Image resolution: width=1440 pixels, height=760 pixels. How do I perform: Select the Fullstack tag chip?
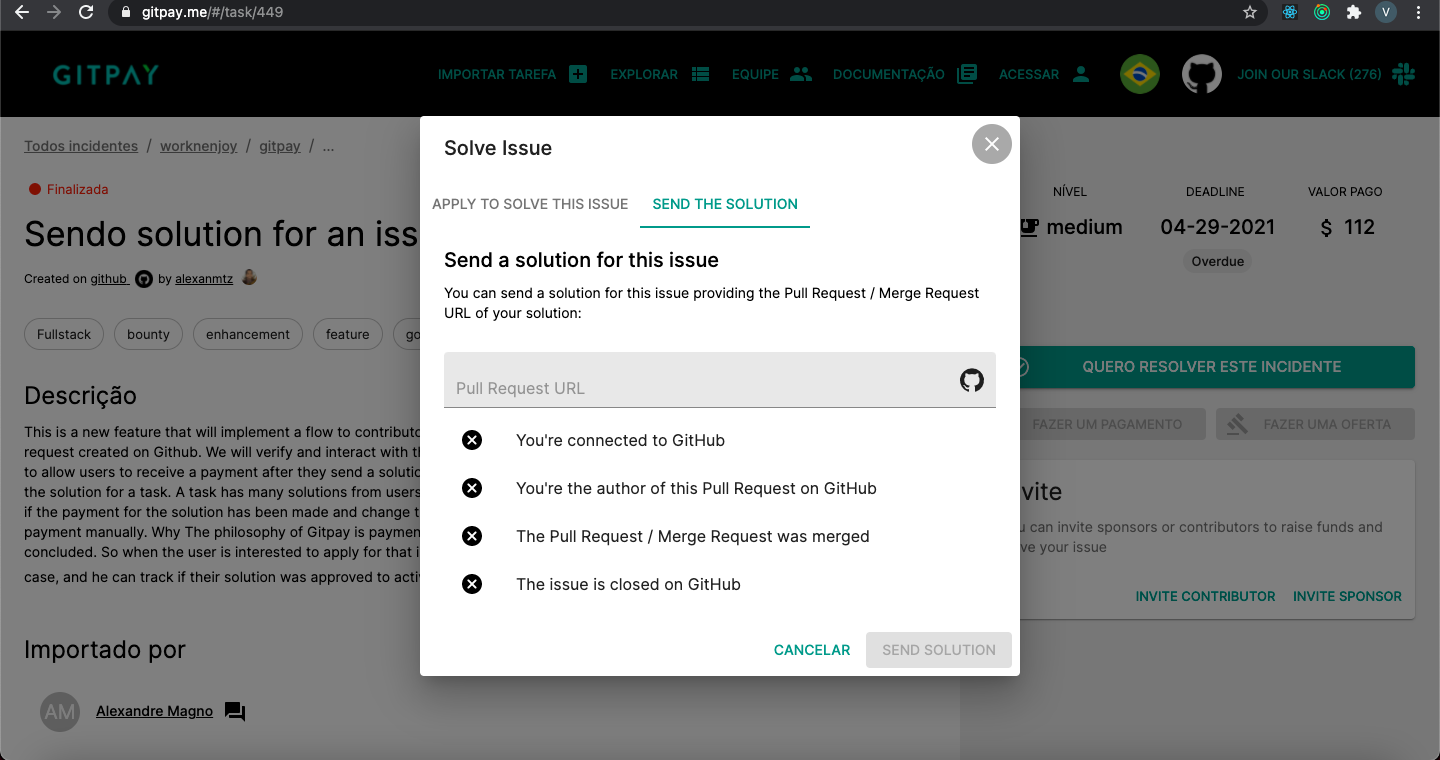(x=64, y=334)
